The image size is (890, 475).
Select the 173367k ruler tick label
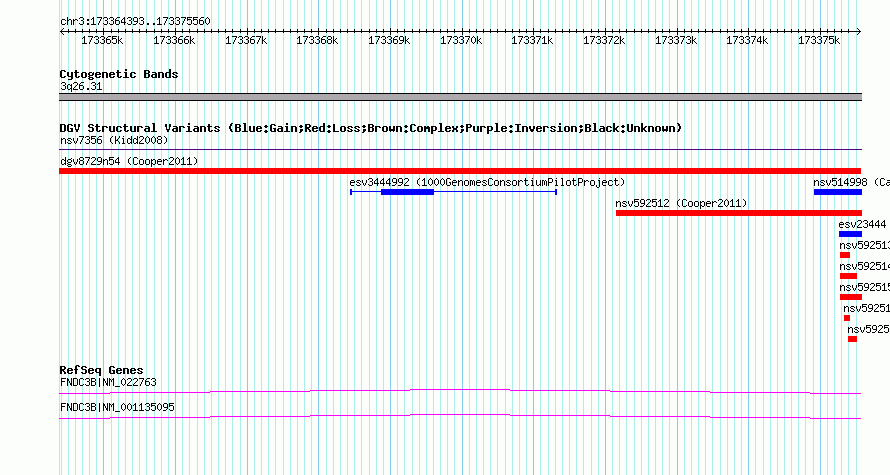click(x=246, y=40)
